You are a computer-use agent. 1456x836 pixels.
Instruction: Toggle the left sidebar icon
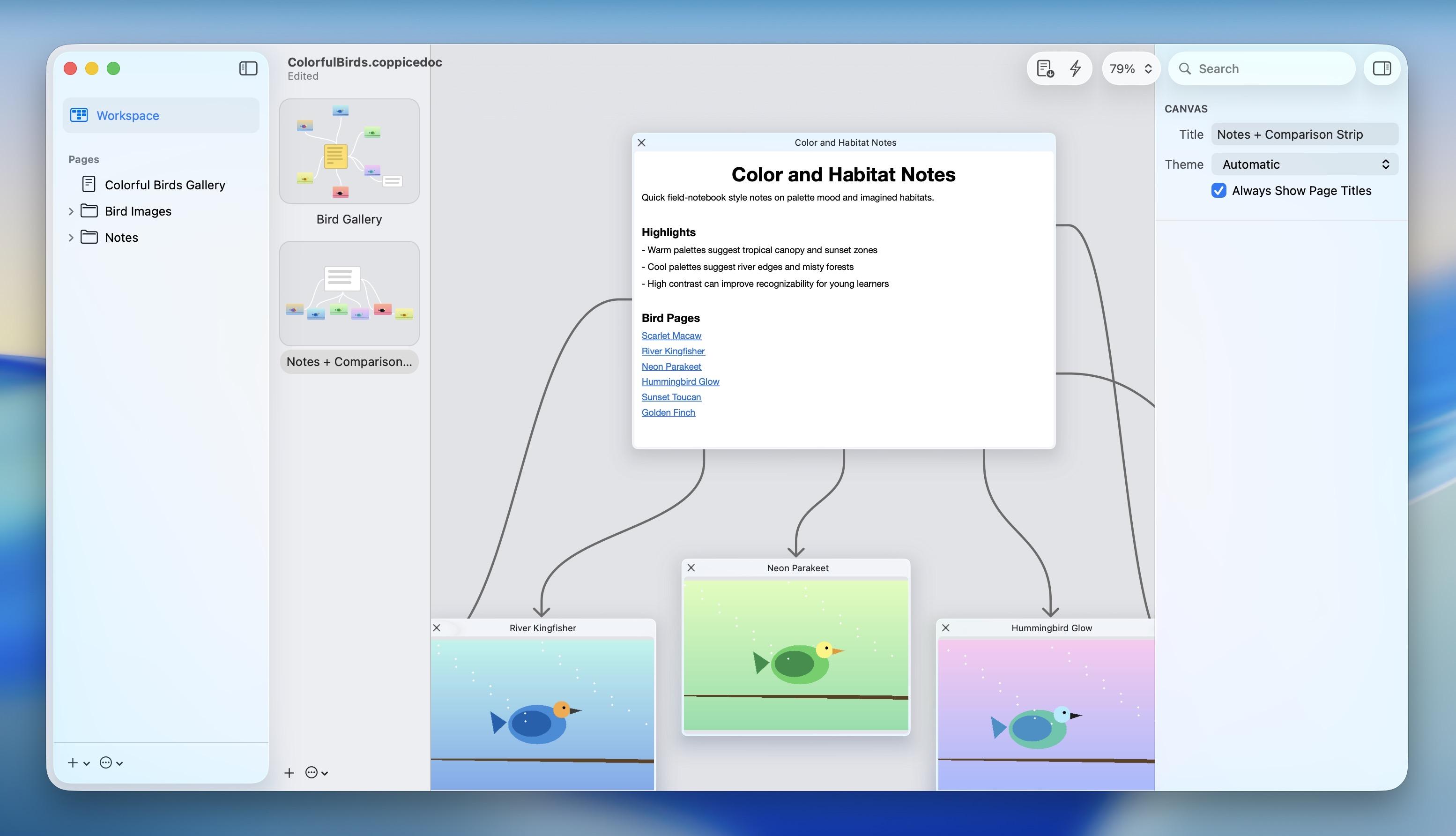click(x=248, y=68)
